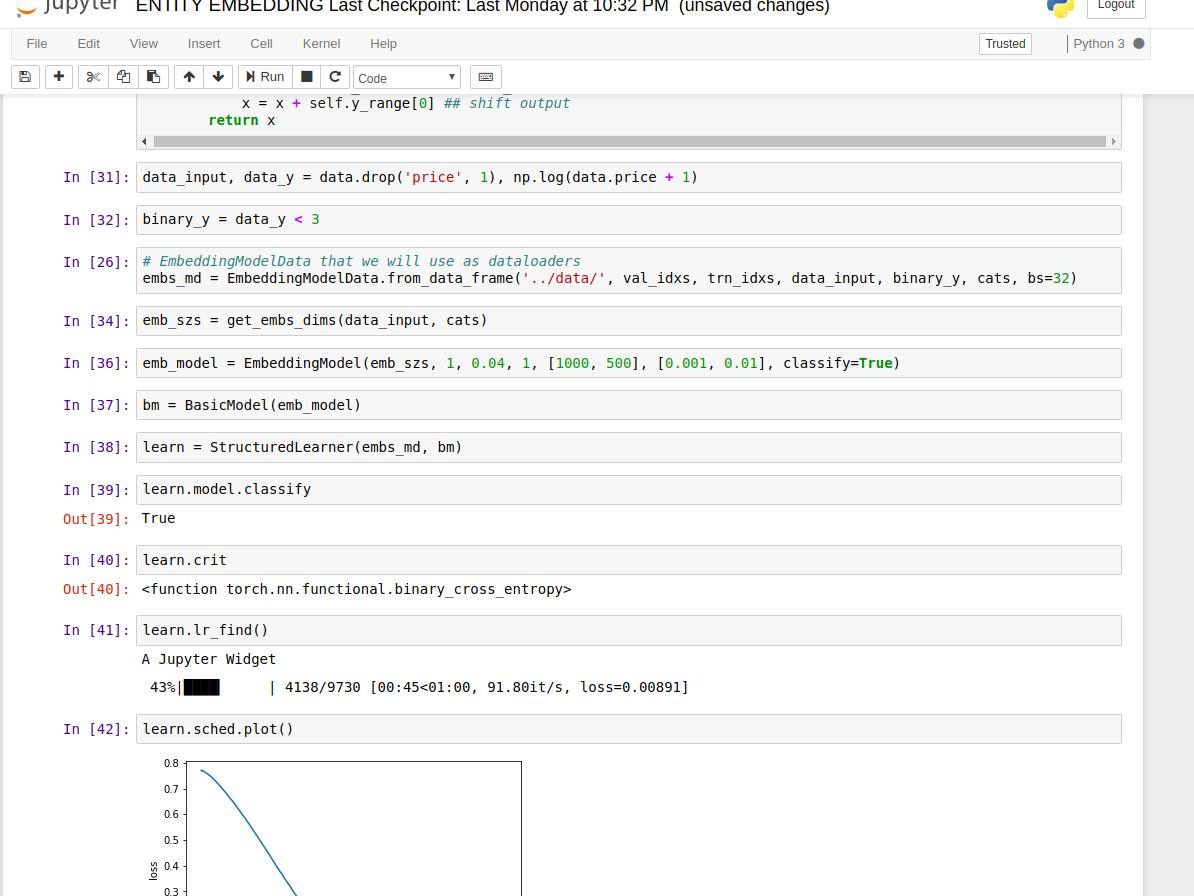Image resolution: width=1194 pixels, height=896 pixels.
Task: Open the Code cell type dropdown
Action: [x=406, y=78]
